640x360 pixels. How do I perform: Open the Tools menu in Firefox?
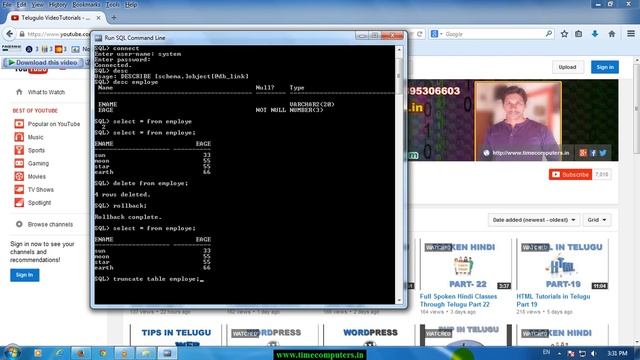112,5
